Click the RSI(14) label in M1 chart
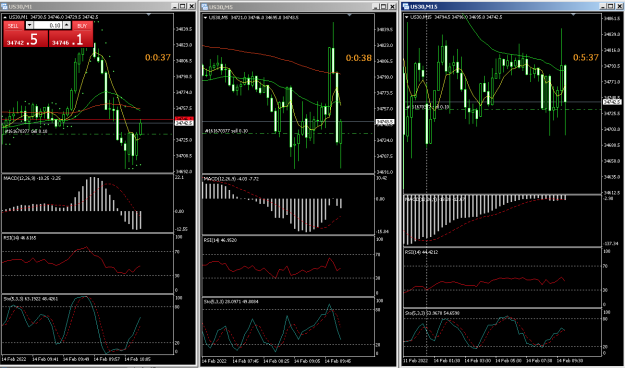The height and width of the screenshot is (368, 625). 20,238
